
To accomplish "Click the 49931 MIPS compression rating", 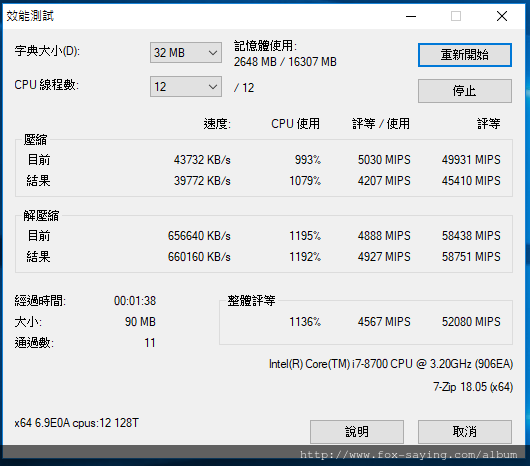I will (x=471, y=160).
